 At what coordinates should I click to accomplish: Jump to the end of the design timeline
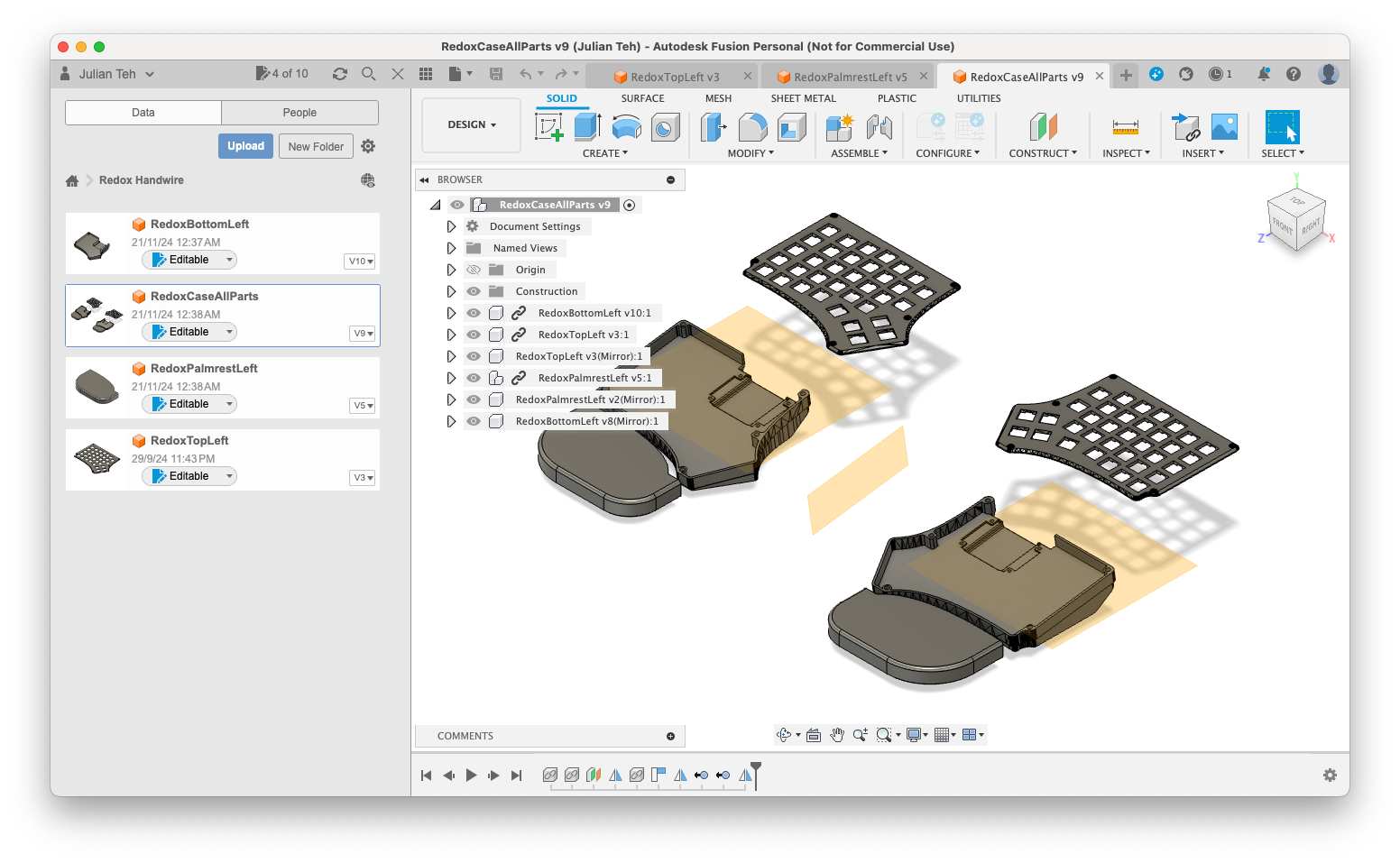515,775
